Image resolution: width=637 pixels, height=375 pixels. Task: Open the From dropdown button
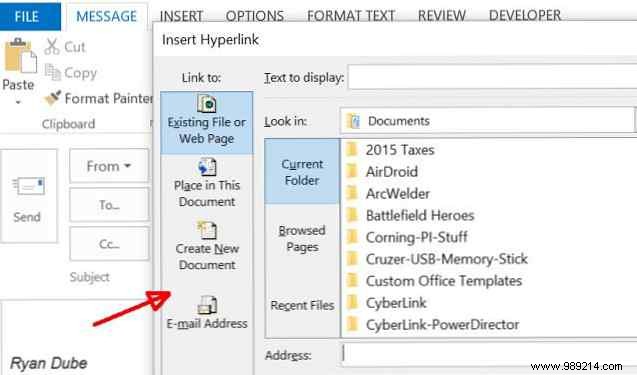click(109, 166)
